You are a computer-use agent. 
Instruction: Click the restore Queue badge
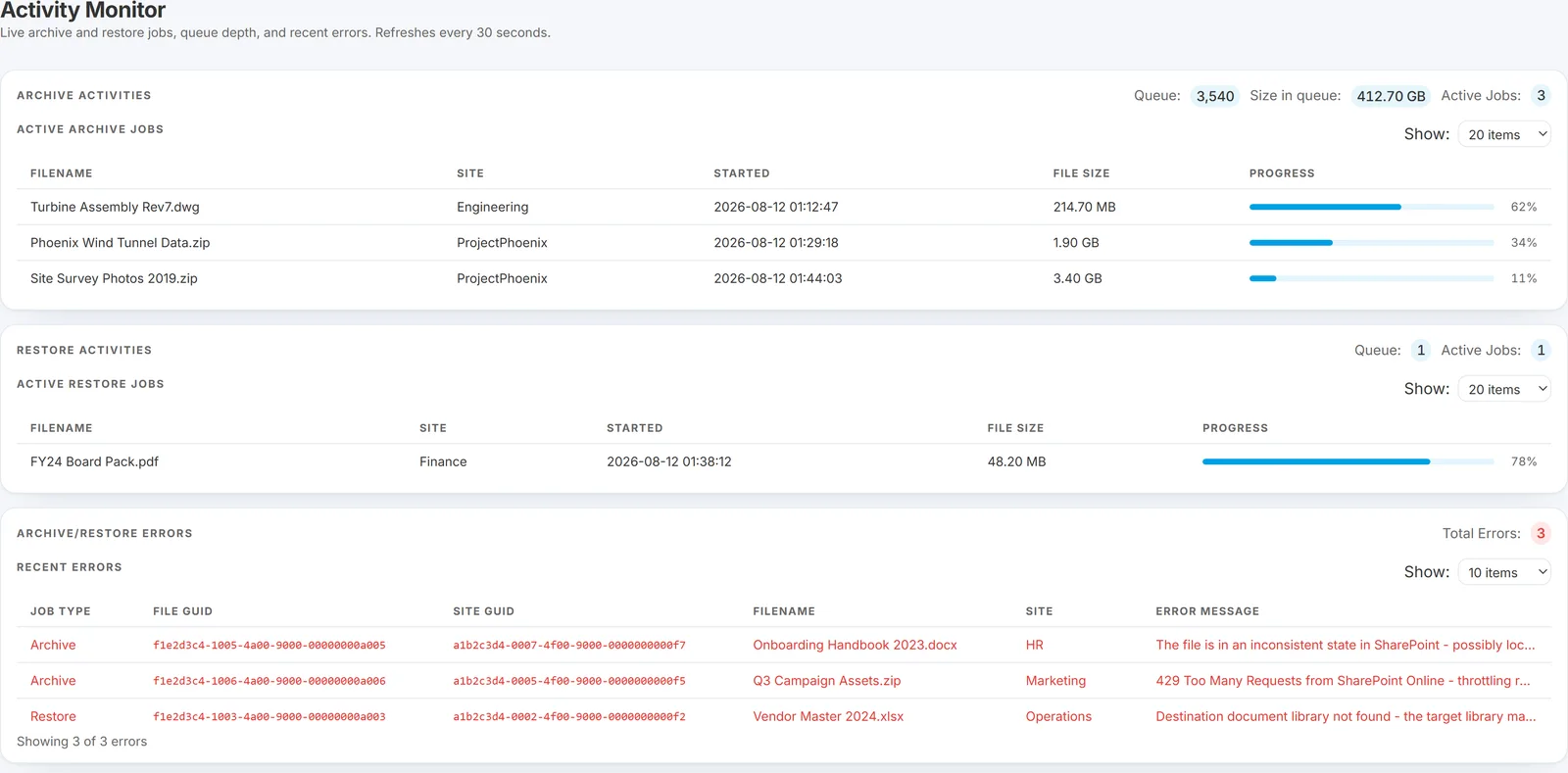tap(1421, 350)
